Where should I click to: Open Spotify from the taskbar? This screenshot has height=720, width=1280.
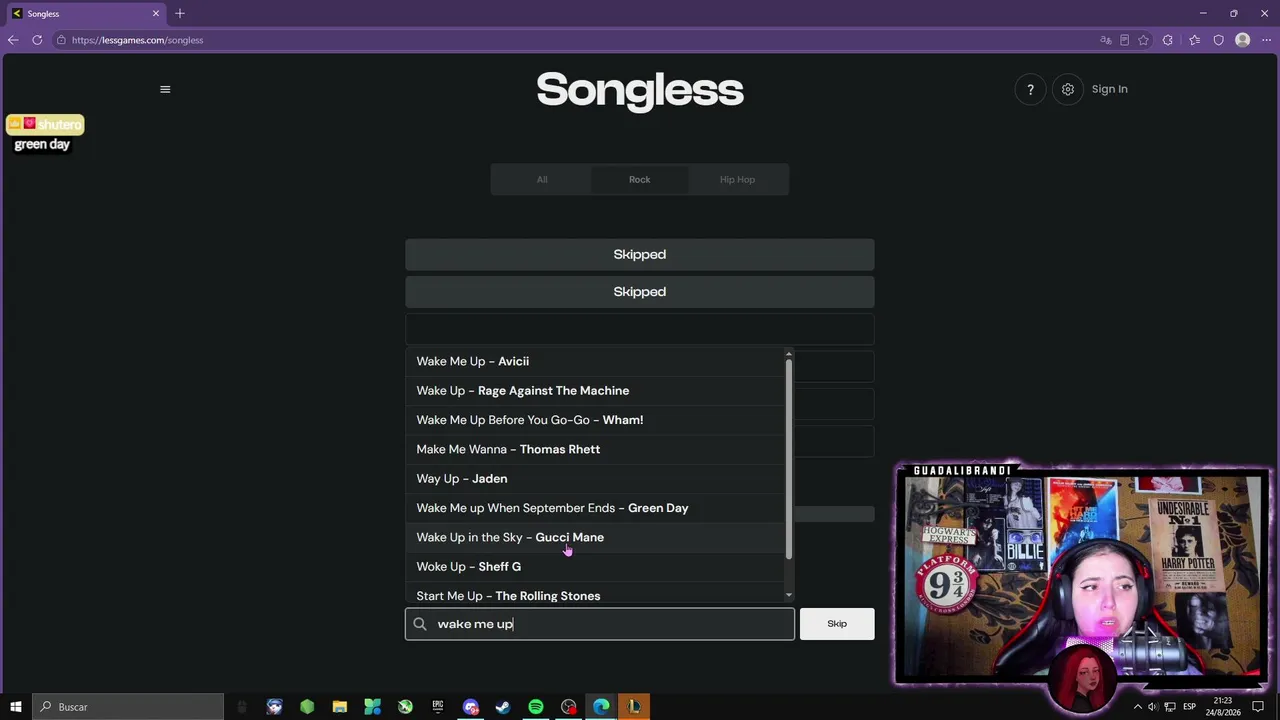(536, 707)
